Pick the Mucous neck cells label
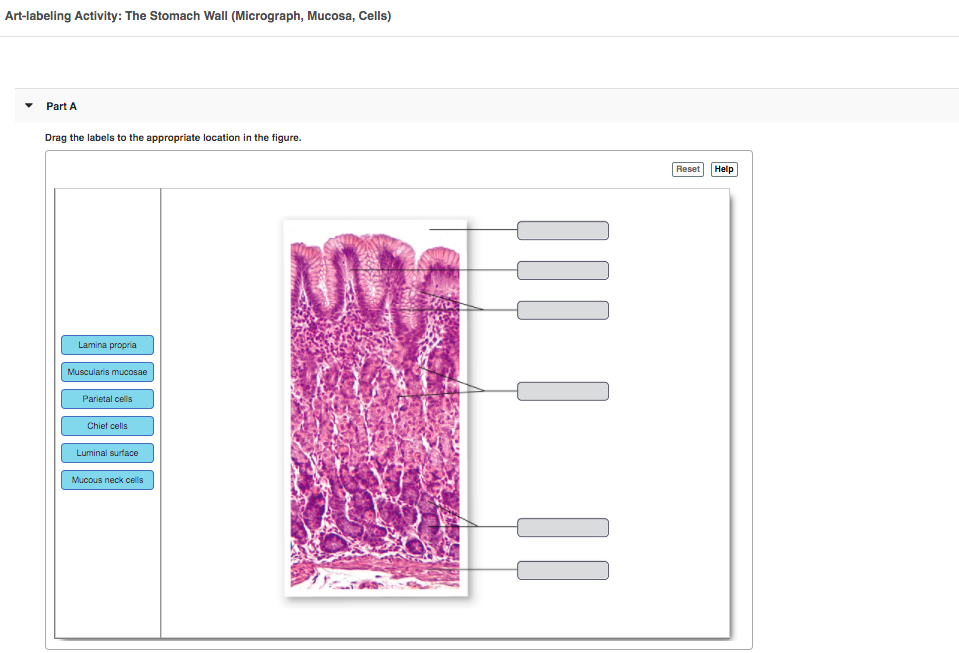This screenshot has width=959, height=653. (x=107, y=480)
